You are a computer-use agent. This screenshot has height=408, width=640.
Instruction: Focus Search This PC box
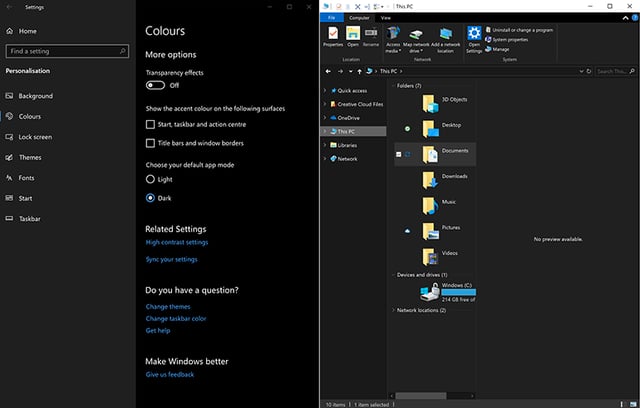pyautogui.click(x=616, y=71)
